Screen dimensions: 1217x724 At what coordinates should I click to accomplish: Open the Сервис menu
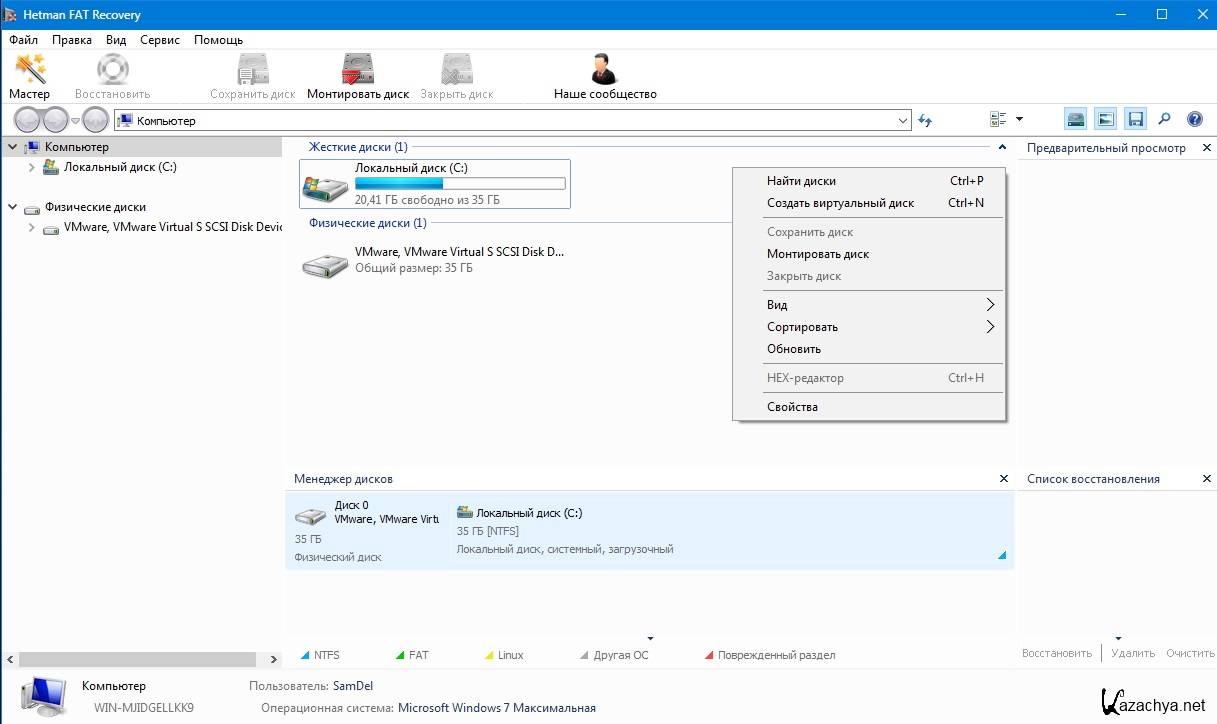pyautogui.click(x=160, y=40)
